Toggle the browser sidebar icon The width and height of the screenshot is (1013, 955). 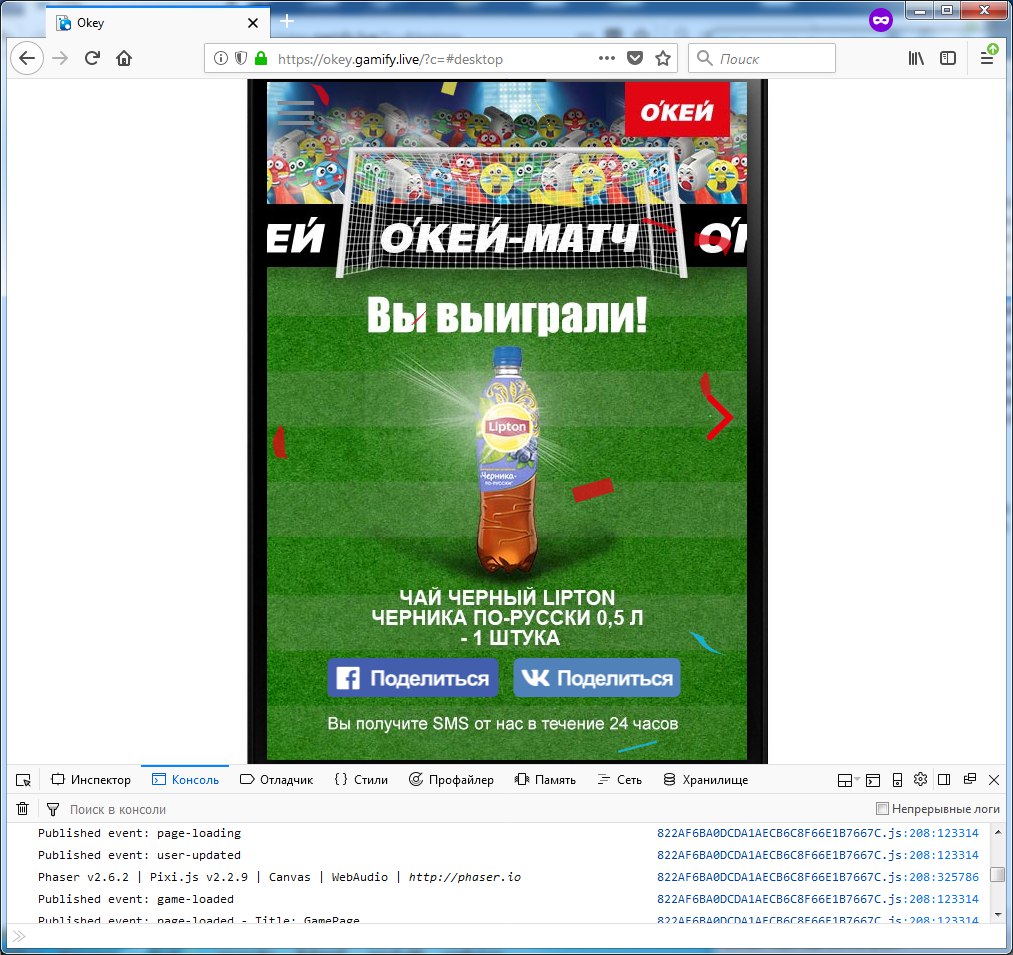948,58
